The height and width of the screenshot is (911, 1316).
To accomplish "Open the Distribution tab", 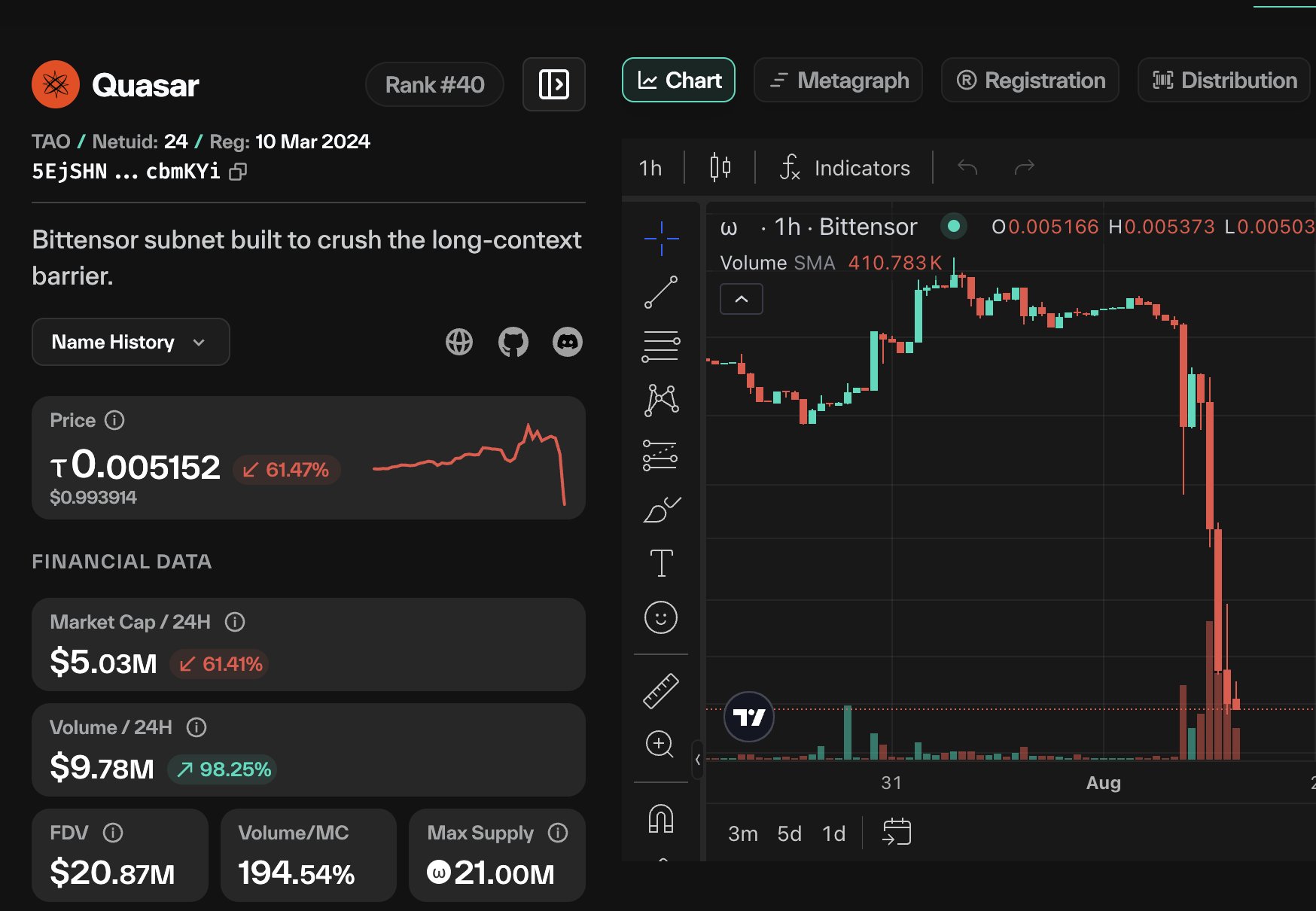I will (1225, 81).
